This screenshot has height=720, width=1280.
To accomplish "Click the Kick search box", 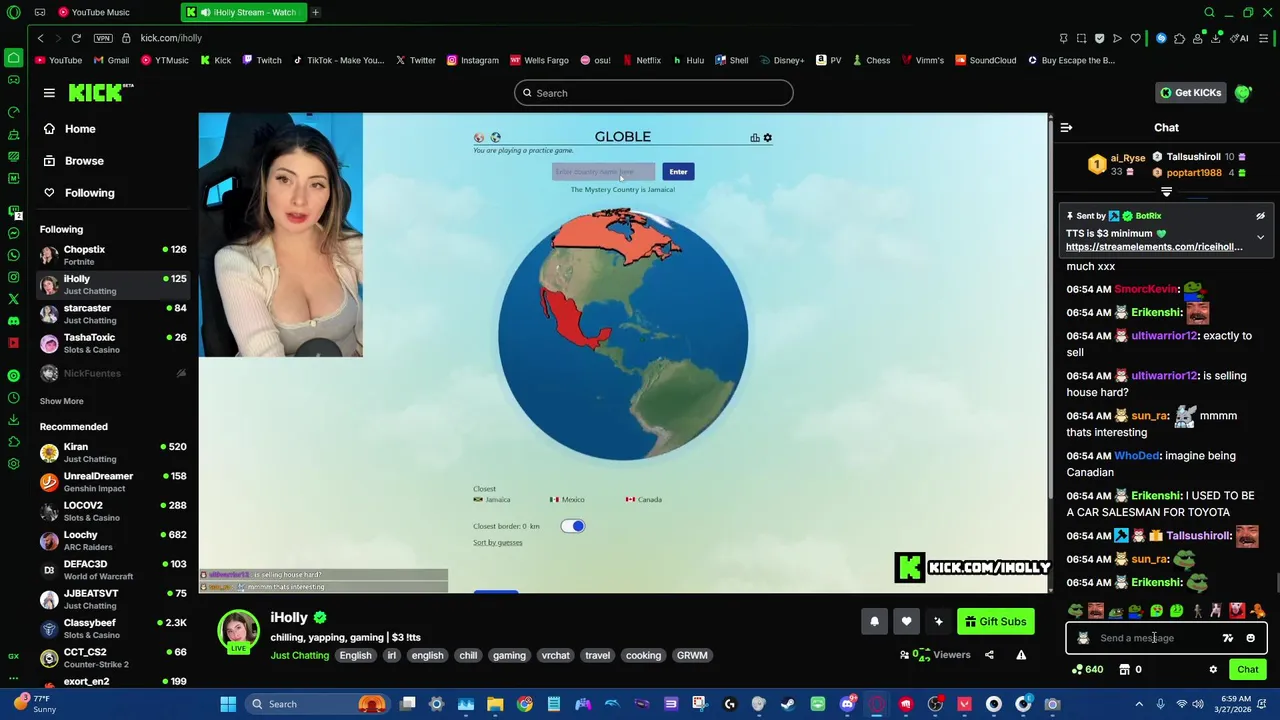I will coord(654,93).
